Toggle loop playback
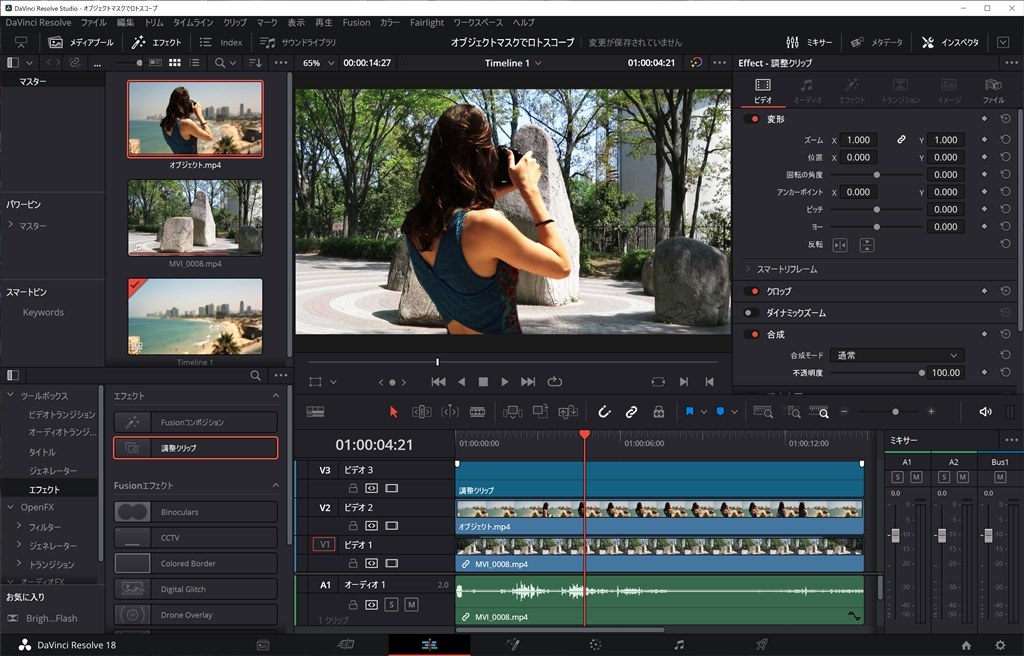1024x656 pixels. click(554, 382)
